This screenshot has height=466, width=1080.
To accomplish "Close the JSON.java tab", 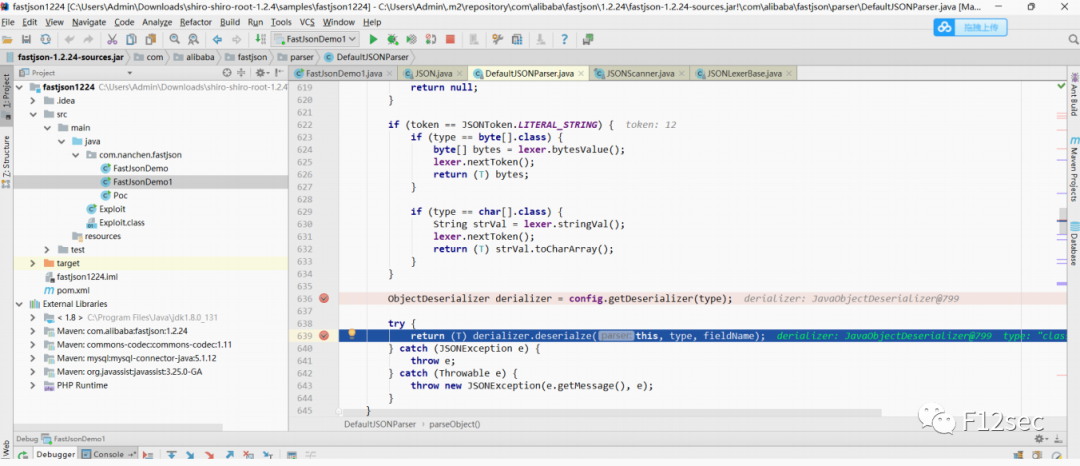I will [460, 73].
